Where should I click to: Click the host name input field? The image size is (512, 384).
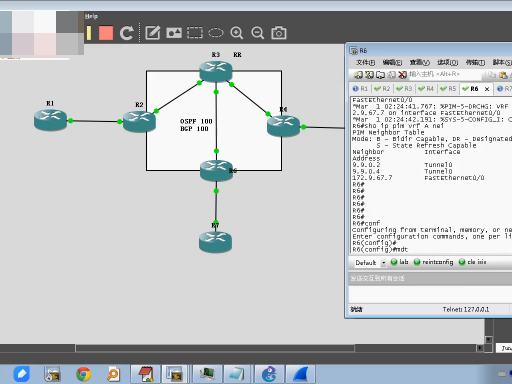(445, 74)
